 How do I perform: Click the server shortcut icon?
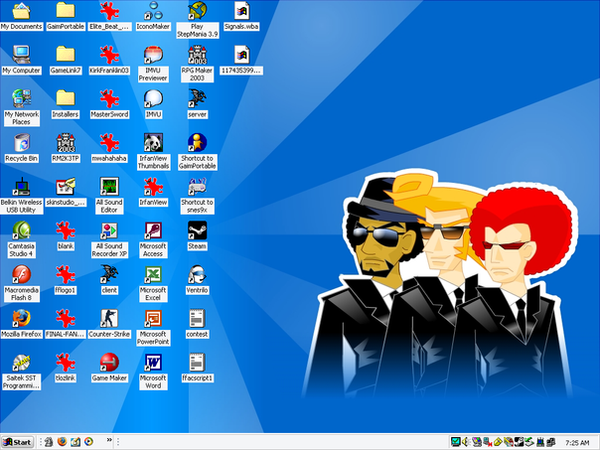(197, 99)
